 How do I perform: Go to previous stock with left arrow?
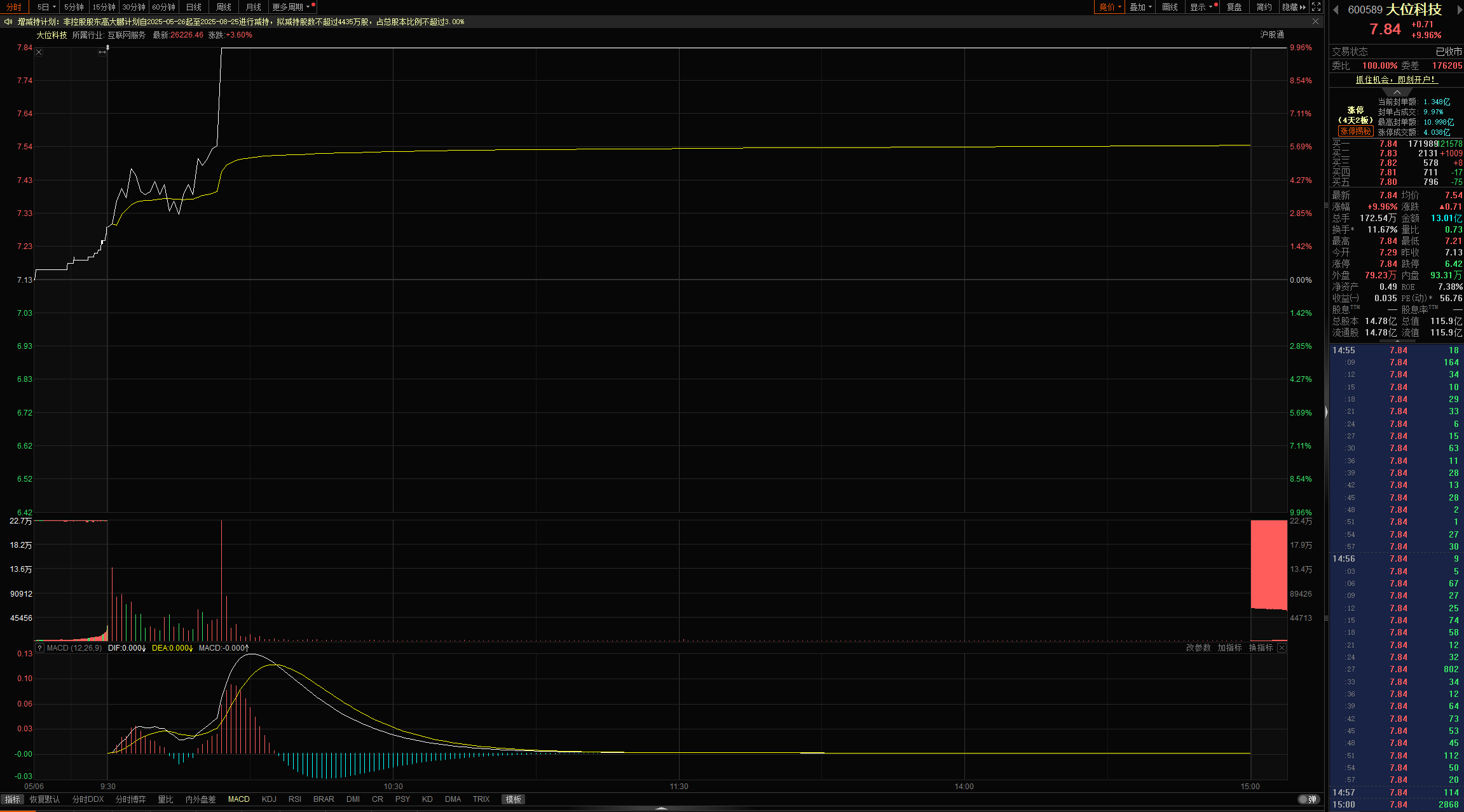[1336, 10]
